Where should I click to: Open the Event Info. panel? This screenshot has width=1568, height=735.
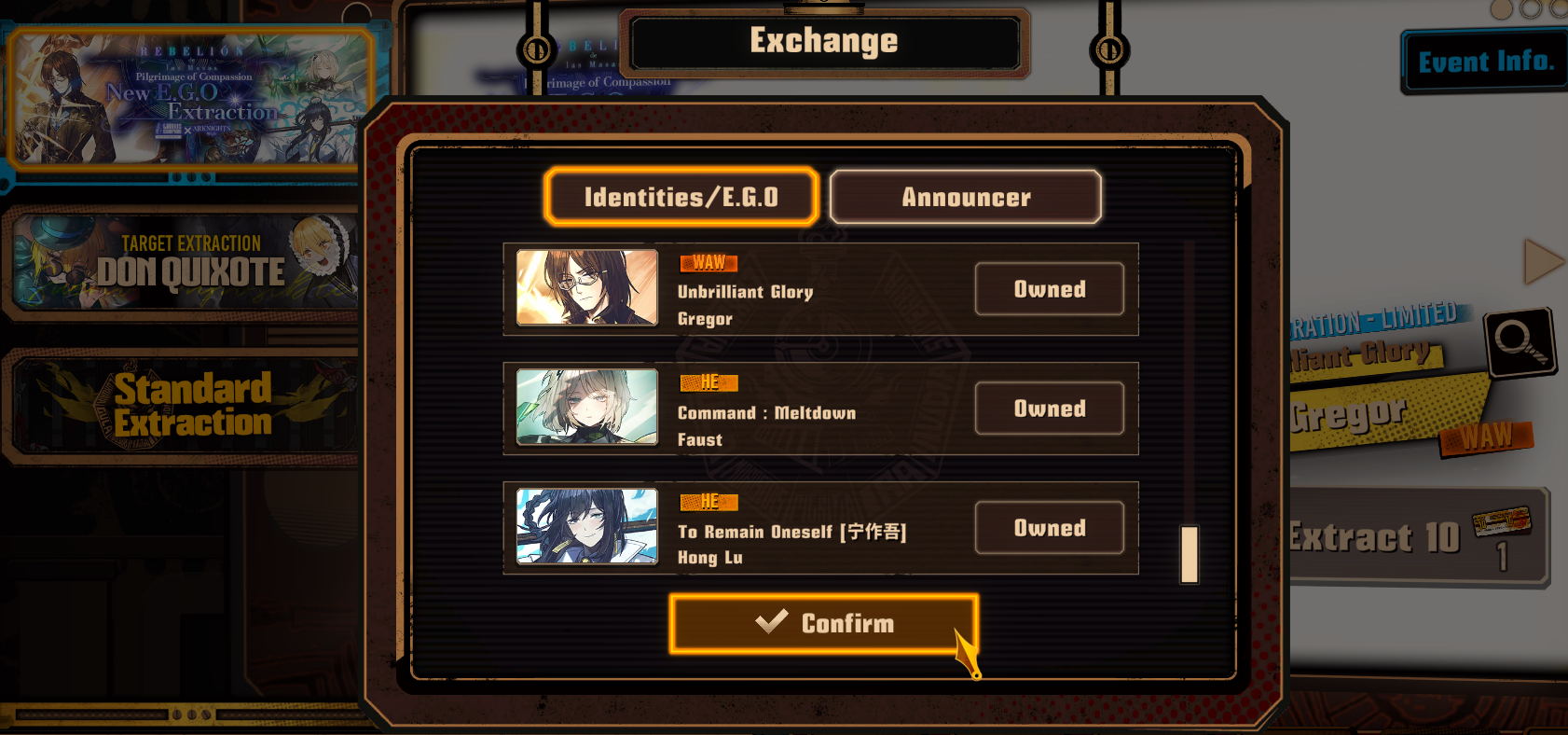[x=1486, y=62]
